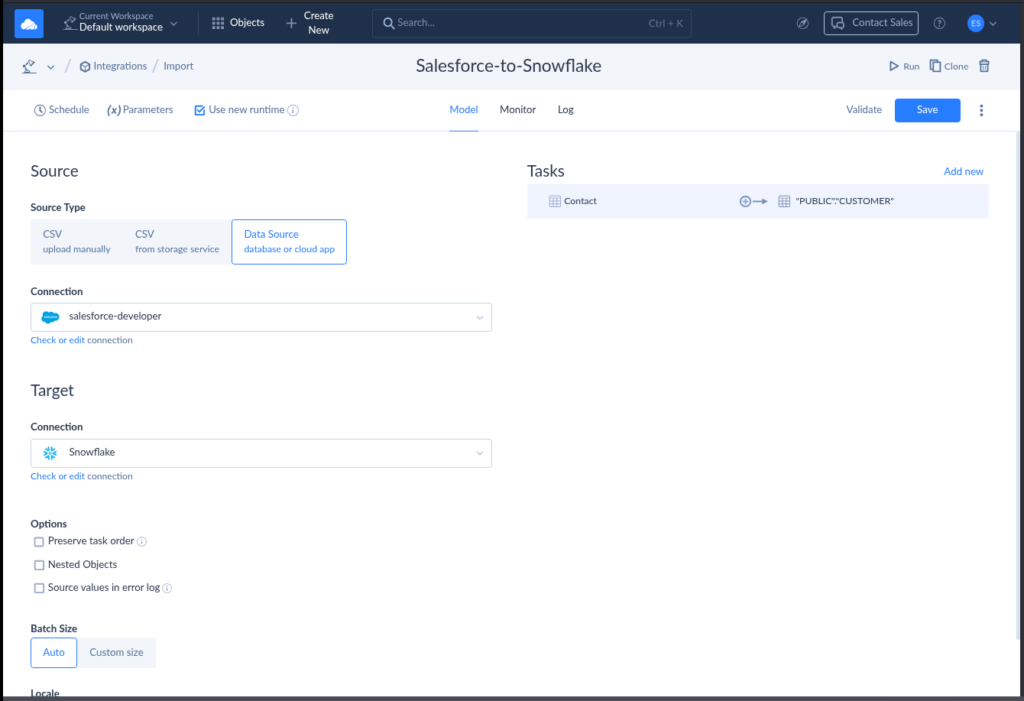Open the Current Workspace dropdown

click(120, 22)
